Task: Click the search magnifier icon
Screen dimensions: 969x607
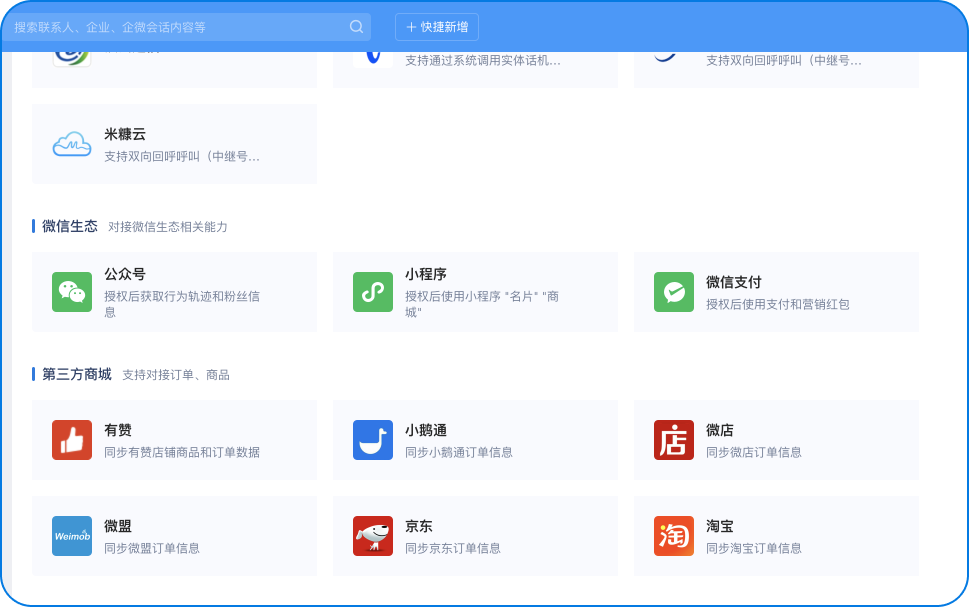Action: pos(356,27)
